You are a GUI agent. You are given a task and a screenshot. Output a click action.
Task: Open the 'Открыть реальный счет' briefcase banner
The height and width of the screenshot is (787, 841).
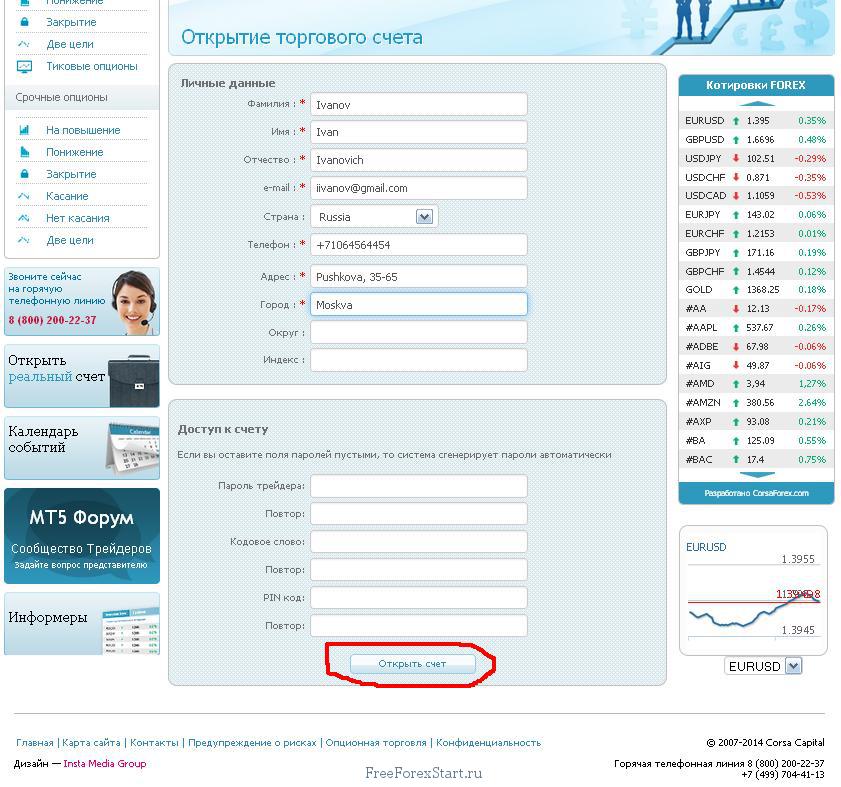pos(82,376)
